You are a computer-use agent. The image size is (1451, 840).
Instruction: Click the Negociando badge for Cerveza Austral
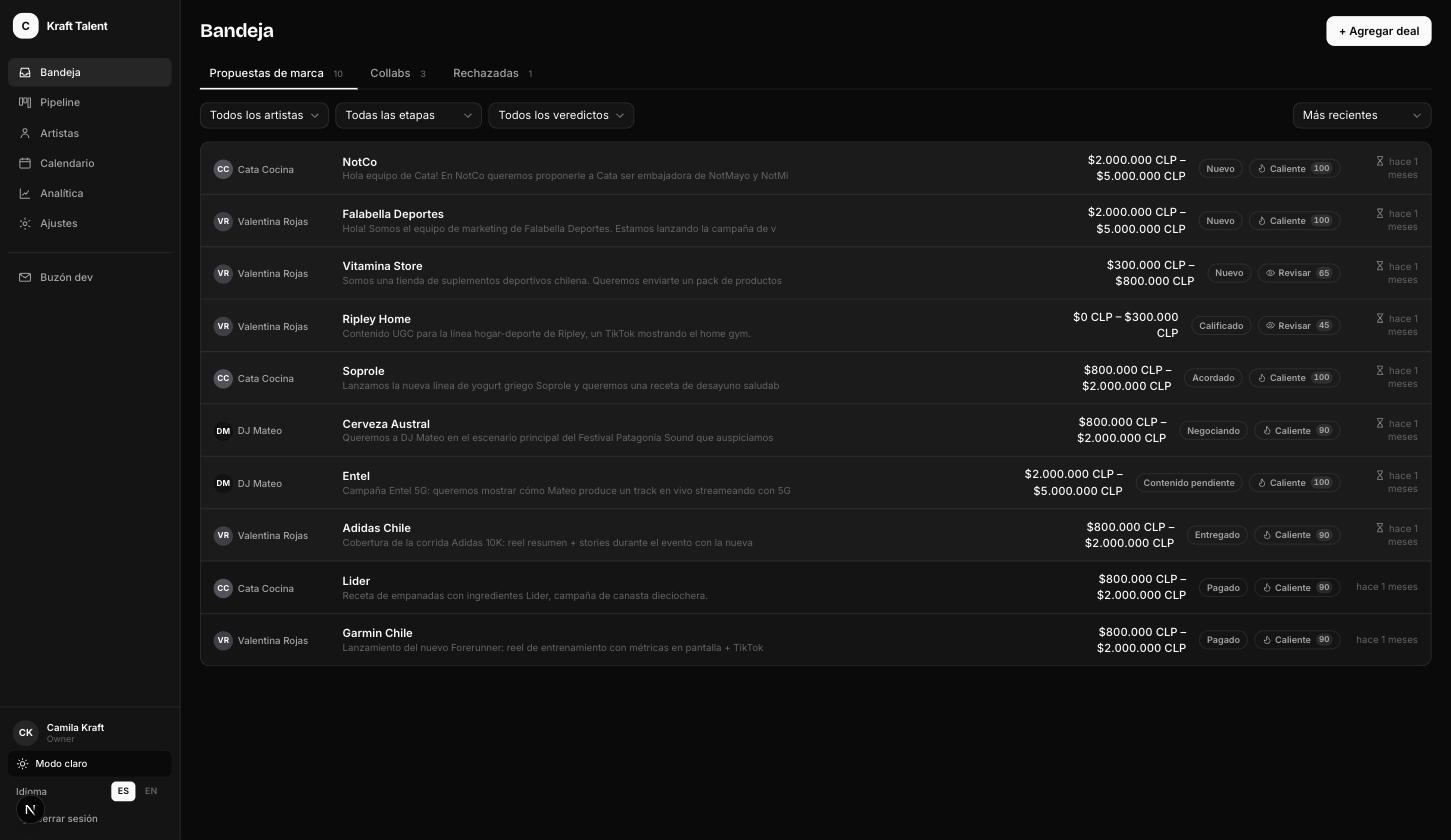[x=1213, y=431]
